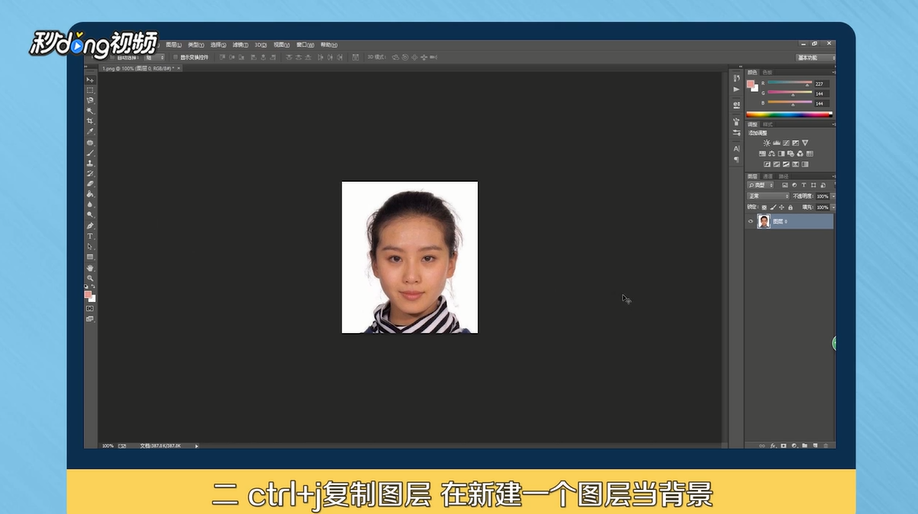Click the foreground color swatch in Color panel
The width and height of the screenshot is (918, 514).
(x=751, y=84)
